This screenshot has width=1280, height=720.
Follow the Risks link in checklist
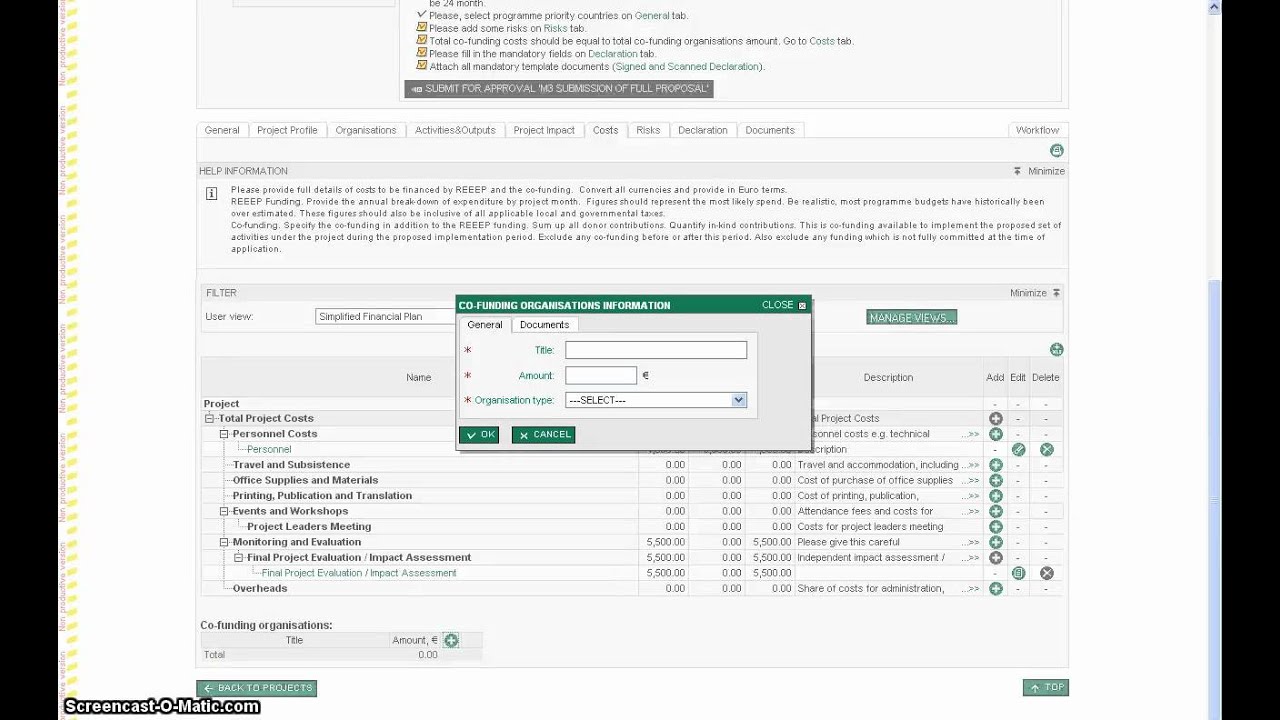[x=555, y=29]
